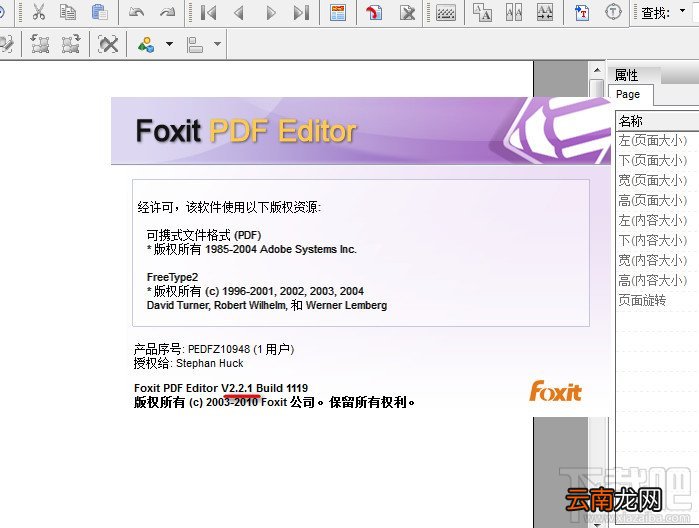The image size is (699, 528).
Task: Click the Redo arrow icon
Action: click(167, 12)
